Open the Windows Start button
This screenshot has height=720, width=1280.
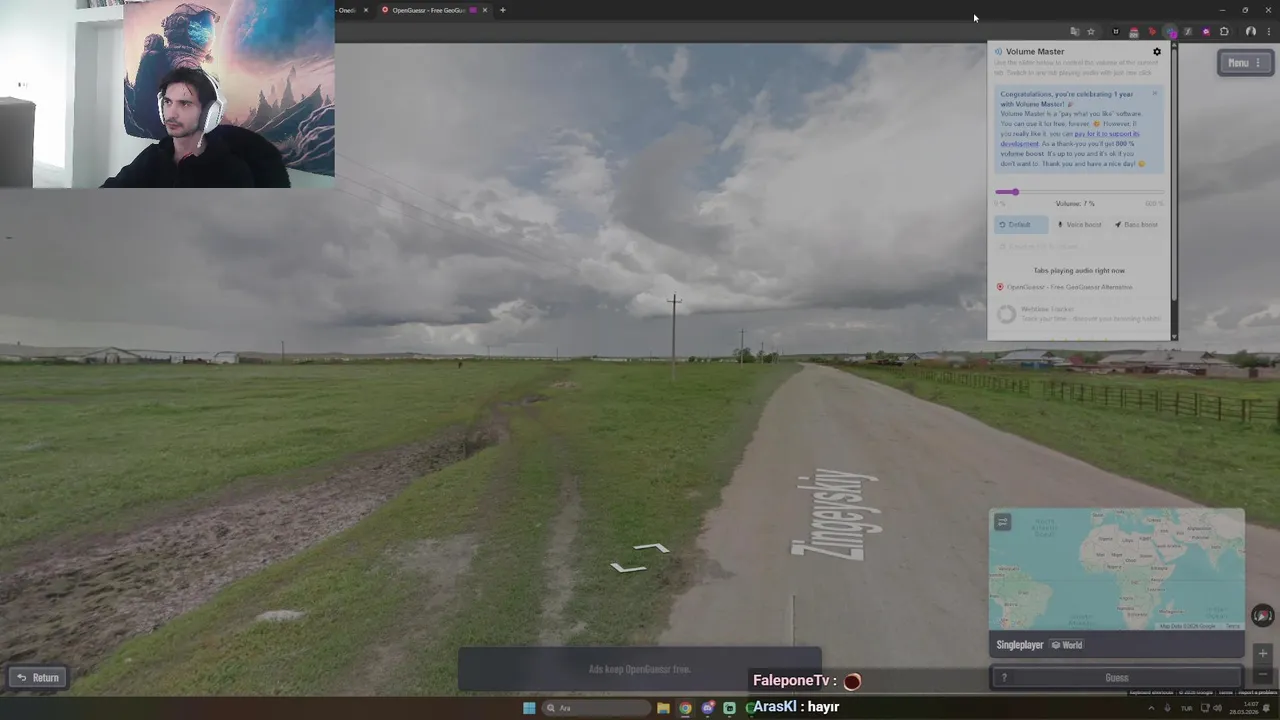[529, 708]
